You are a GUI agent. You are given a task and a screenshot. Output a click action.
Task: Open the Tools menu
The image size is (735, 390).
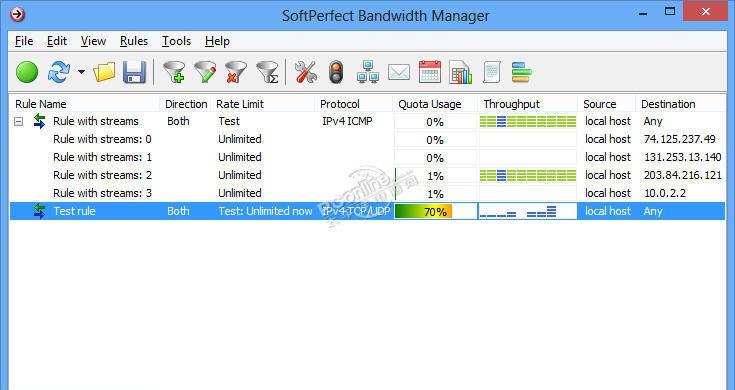(x=176, y=41)
